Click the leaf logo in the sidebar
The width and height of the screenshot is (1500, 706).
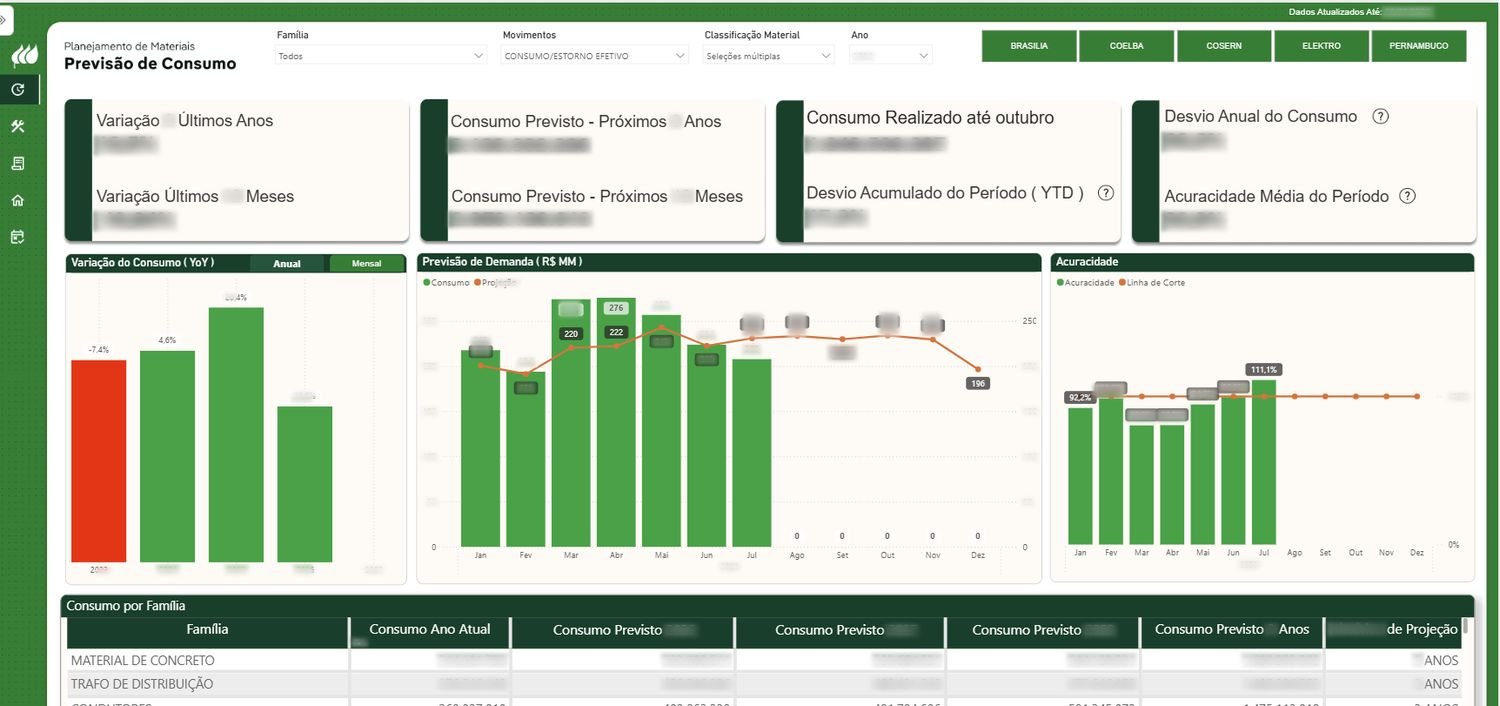(24, 54)
